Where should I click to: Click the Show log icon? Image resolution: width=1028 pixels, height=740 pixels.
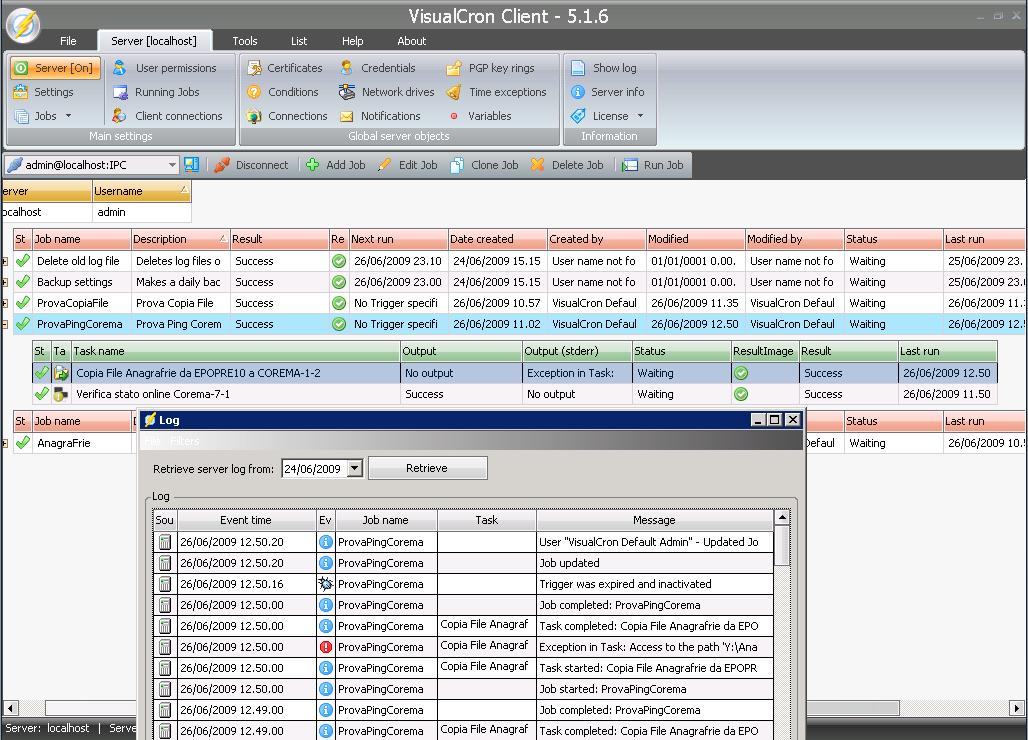point(578,68)
